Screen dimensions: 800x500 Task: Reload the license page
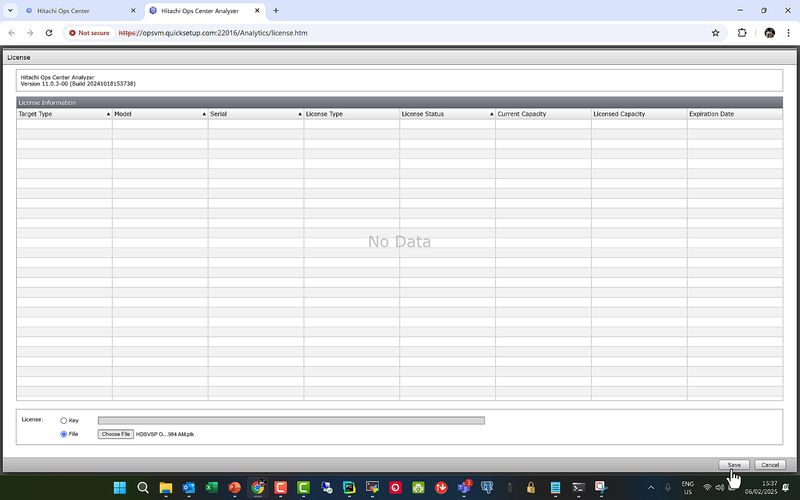point(49,33)
